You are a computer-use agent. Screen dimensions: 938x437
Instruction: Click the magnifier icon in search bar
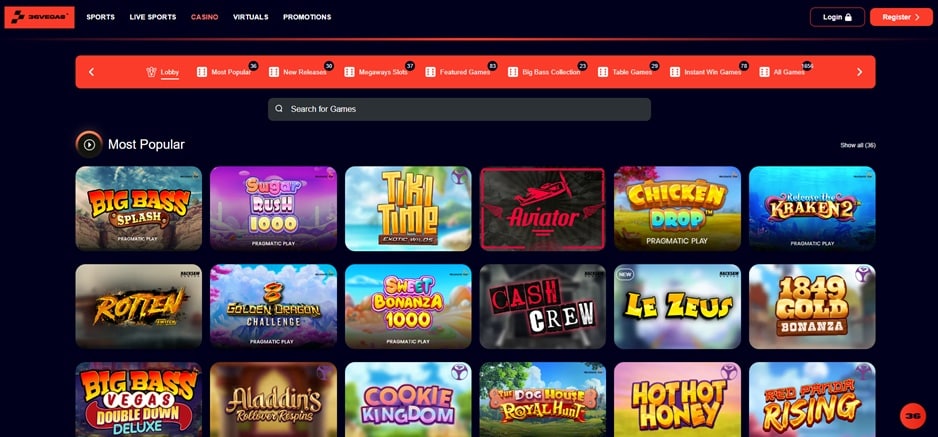tap(279, 109)
